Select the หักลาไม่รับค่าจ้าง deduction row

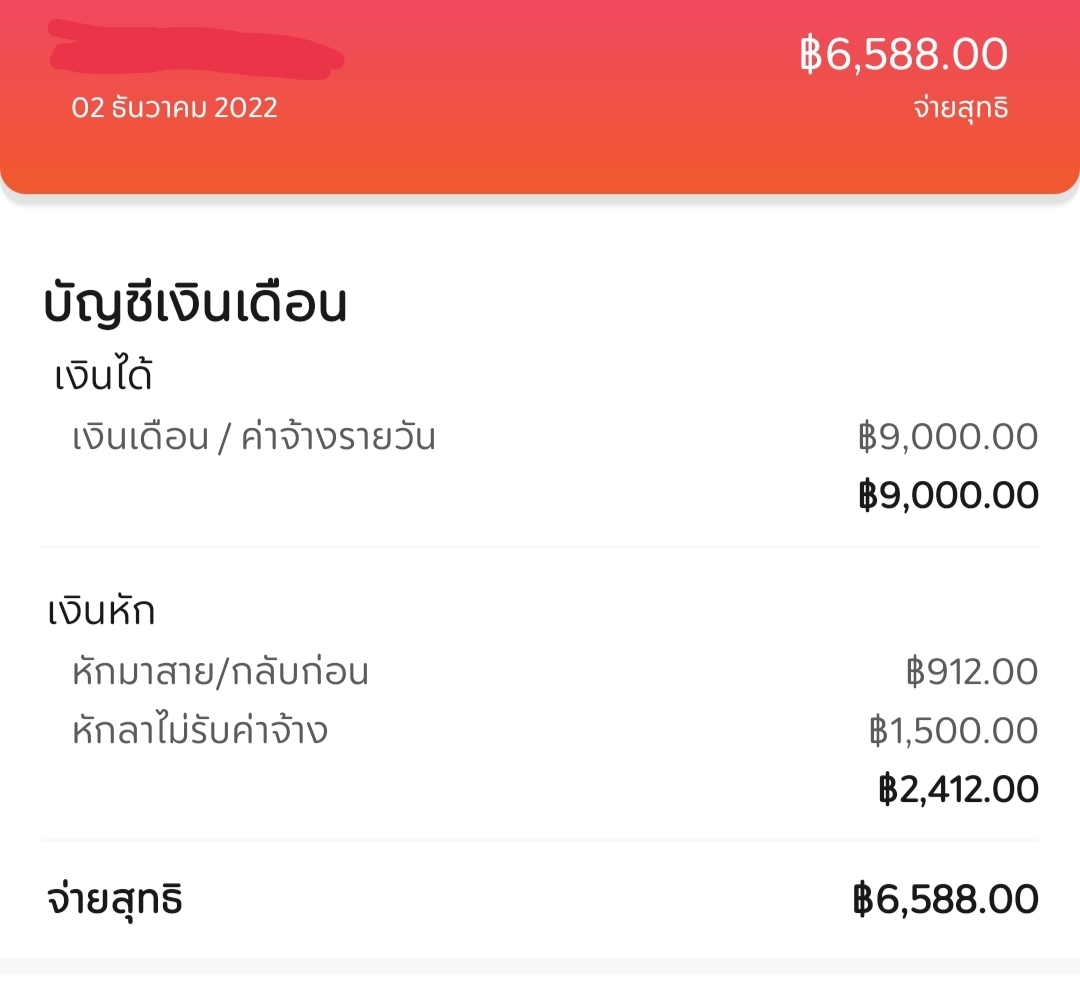539,730
